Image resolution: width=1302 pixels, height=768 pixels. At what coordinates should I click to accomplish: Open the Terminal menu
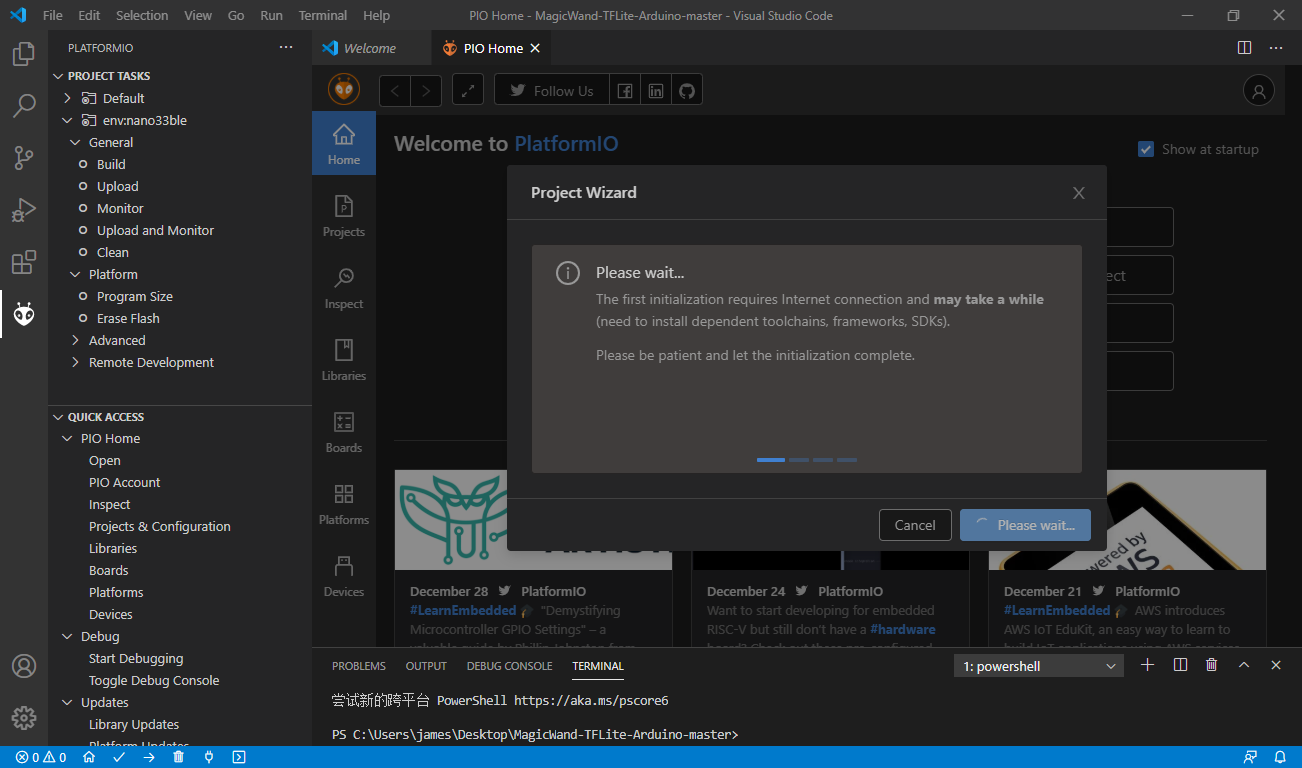pyautogui.click(x=323, y=16)
